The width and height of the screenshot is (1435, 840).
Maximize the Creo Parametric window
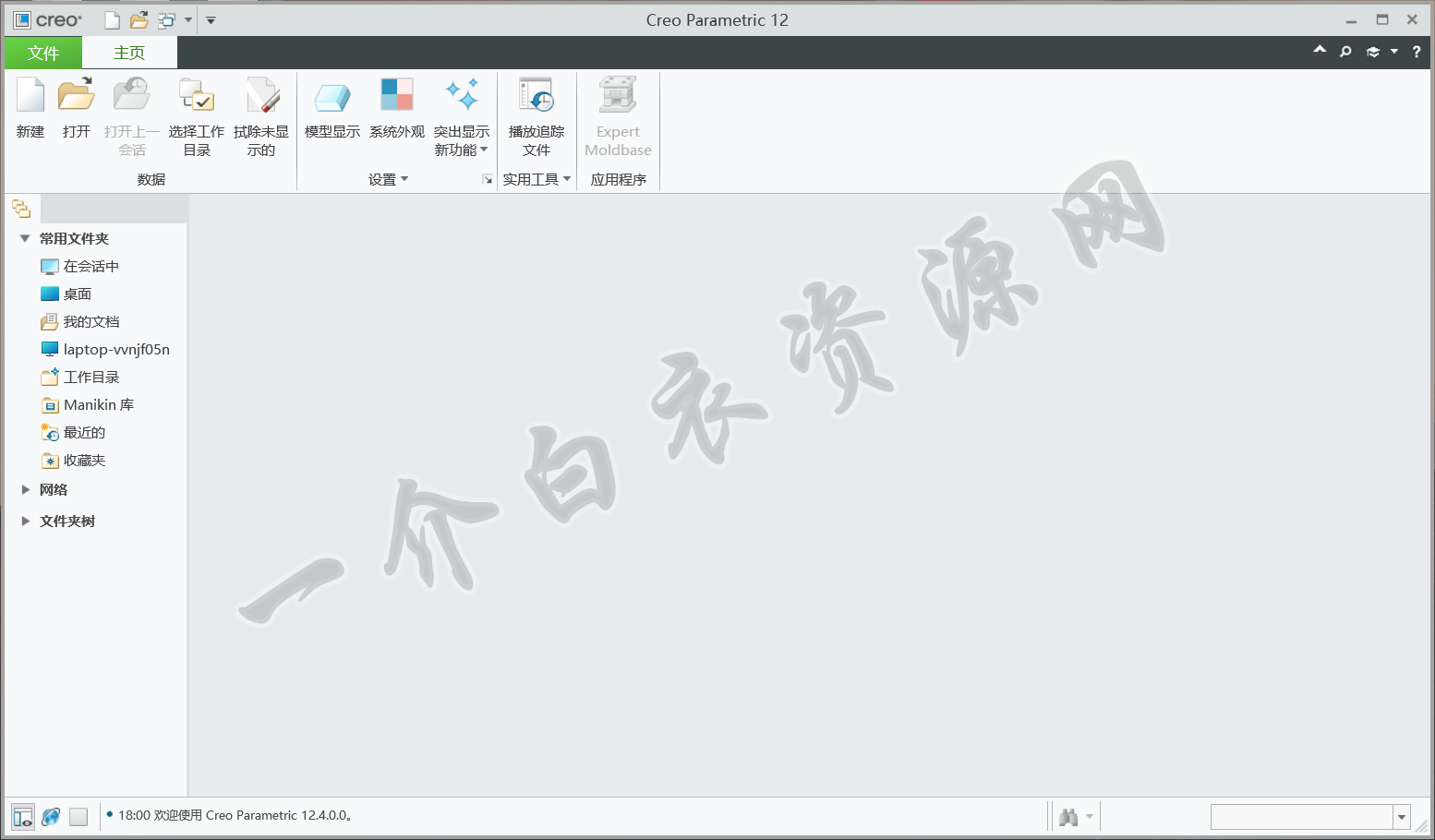tap(1382, 19)
